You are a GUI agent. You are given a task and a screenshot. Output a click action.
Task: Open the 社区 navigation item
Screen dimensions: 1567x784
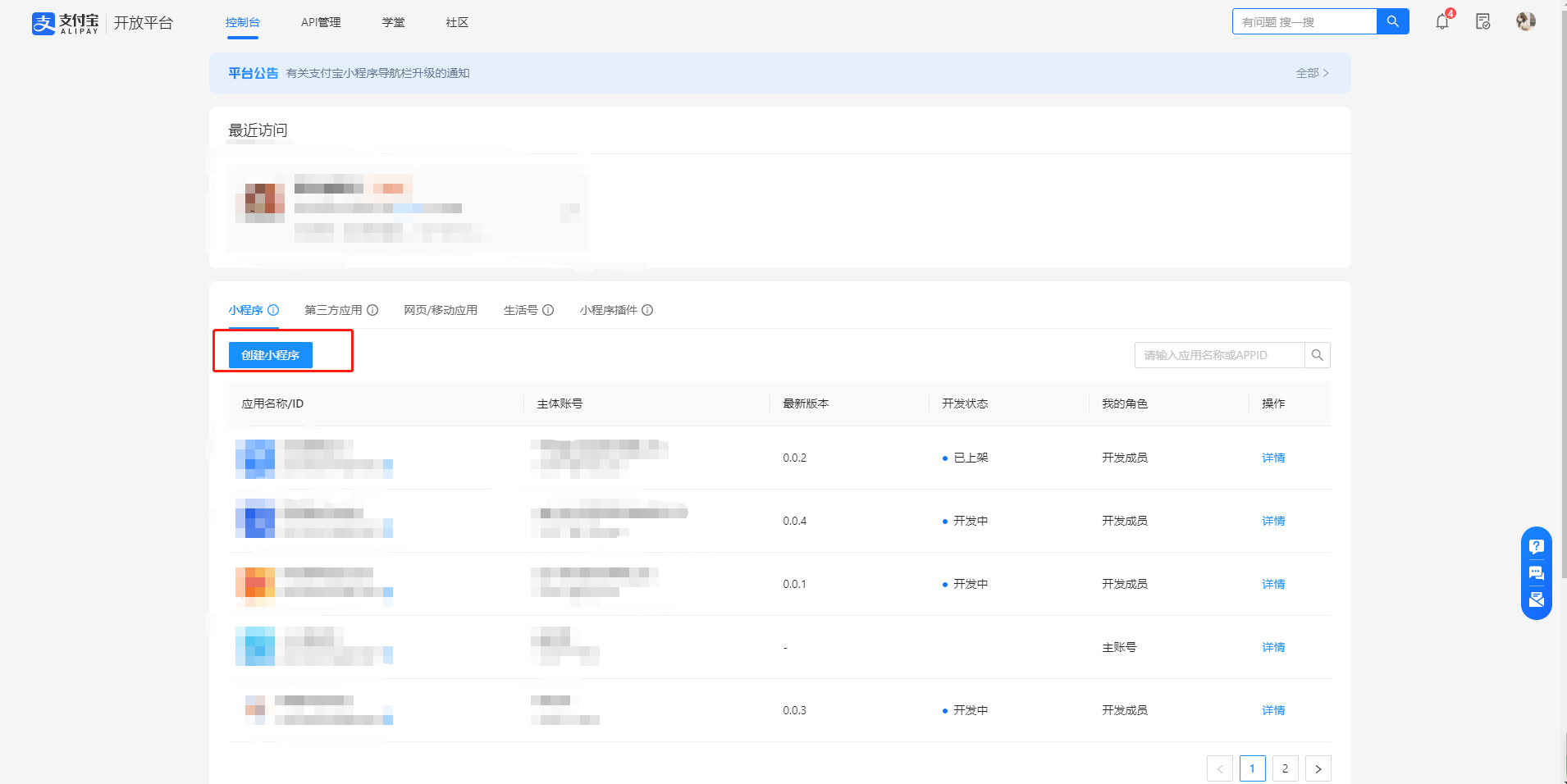[x=457, y=22]
